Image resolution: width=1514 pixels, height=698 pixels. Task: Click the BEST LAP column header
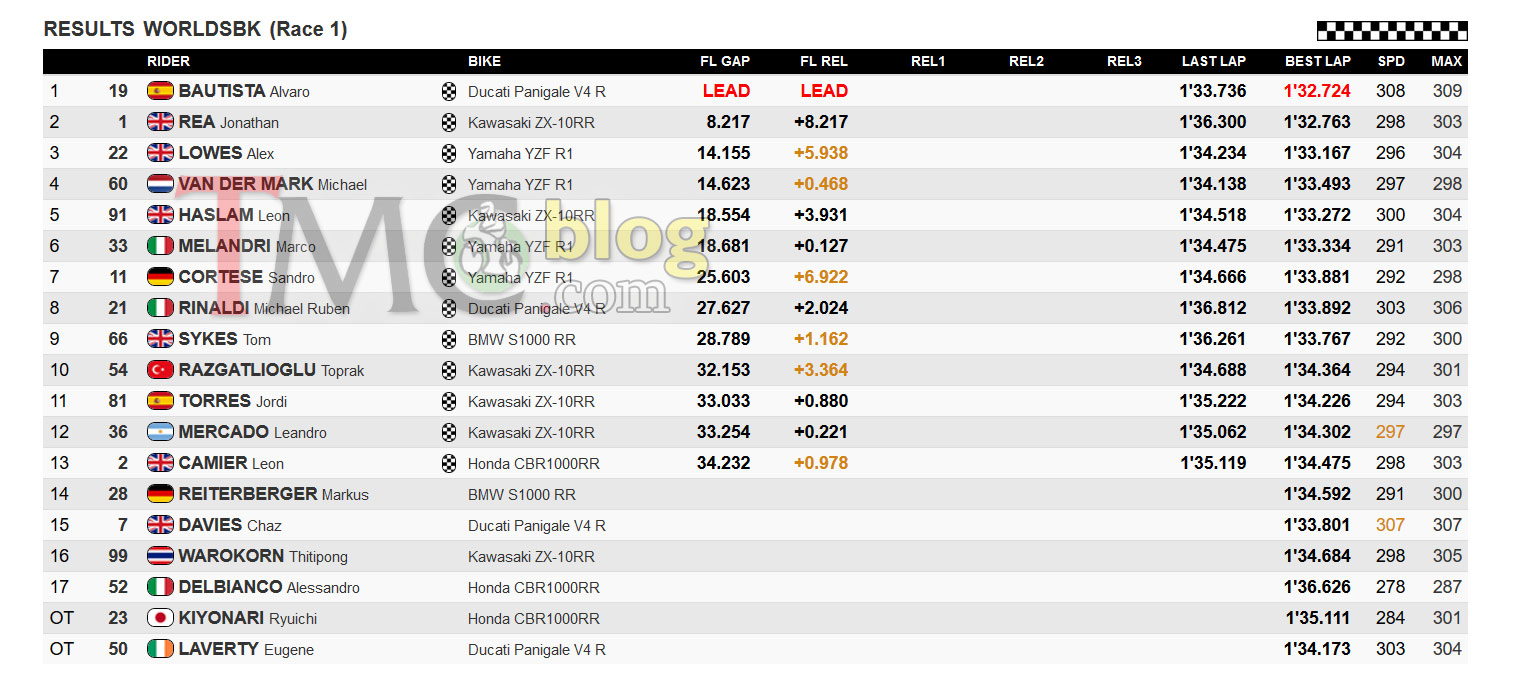[x=1318, y=61]
